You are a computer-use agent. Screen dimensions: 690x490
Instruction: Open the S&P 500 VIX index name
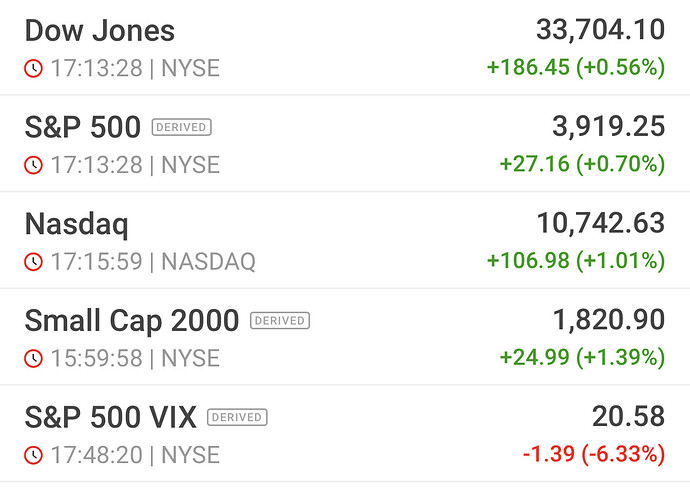(110, 417)
